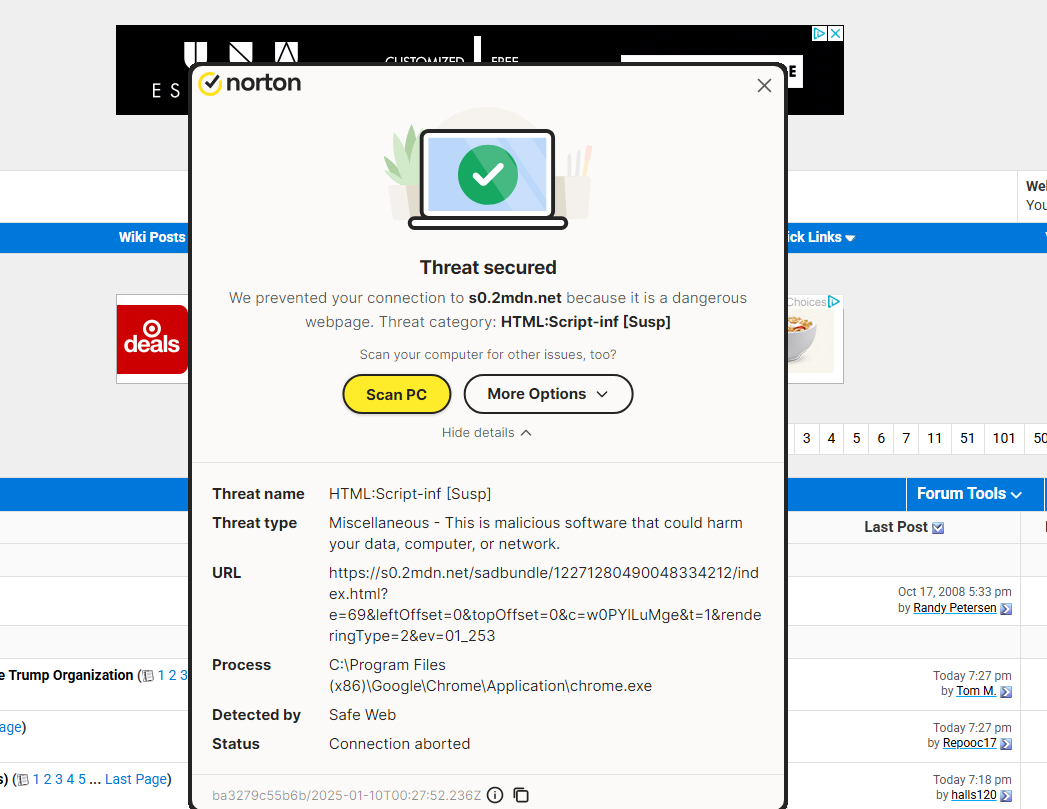This screenshot has height=809, width=1047.
Task: Toggle the Last Post sort order icon
Action: tap(938, 528)
